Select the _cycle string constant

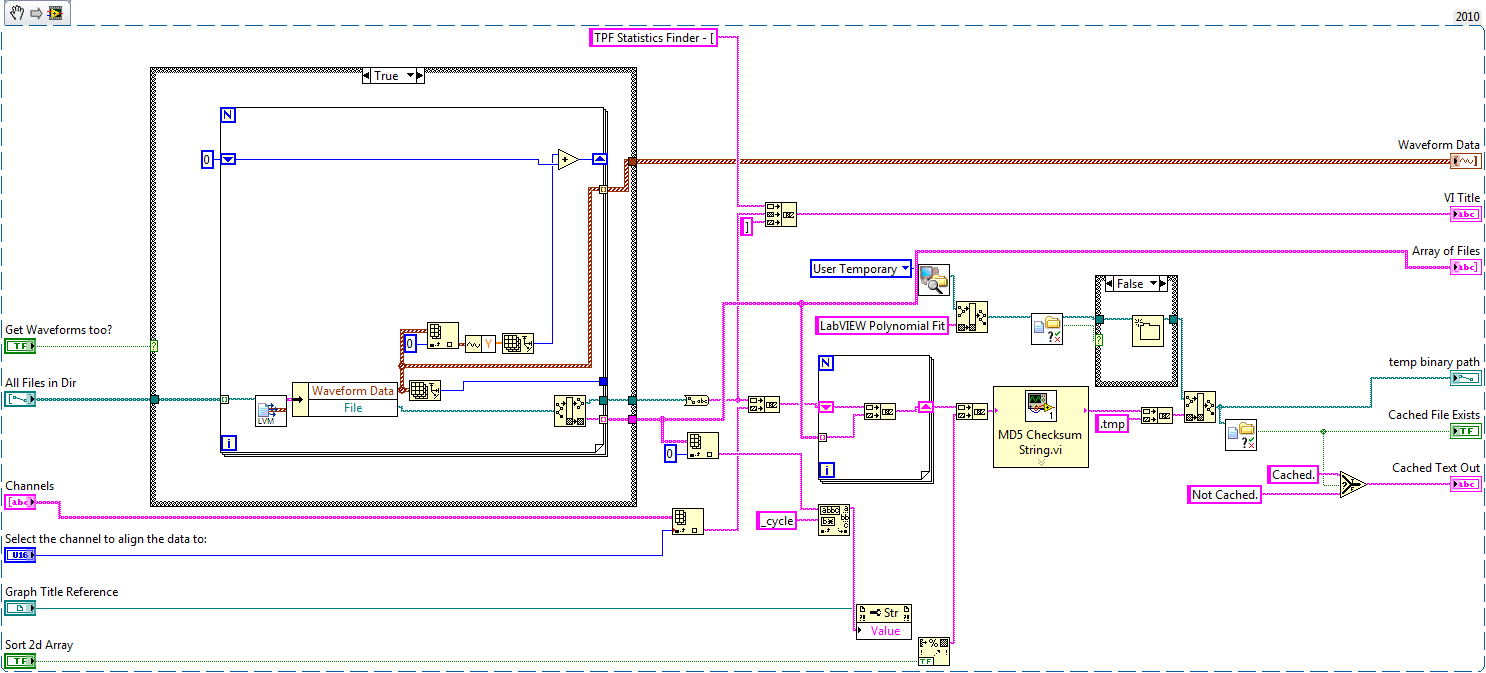click(776, 520)
